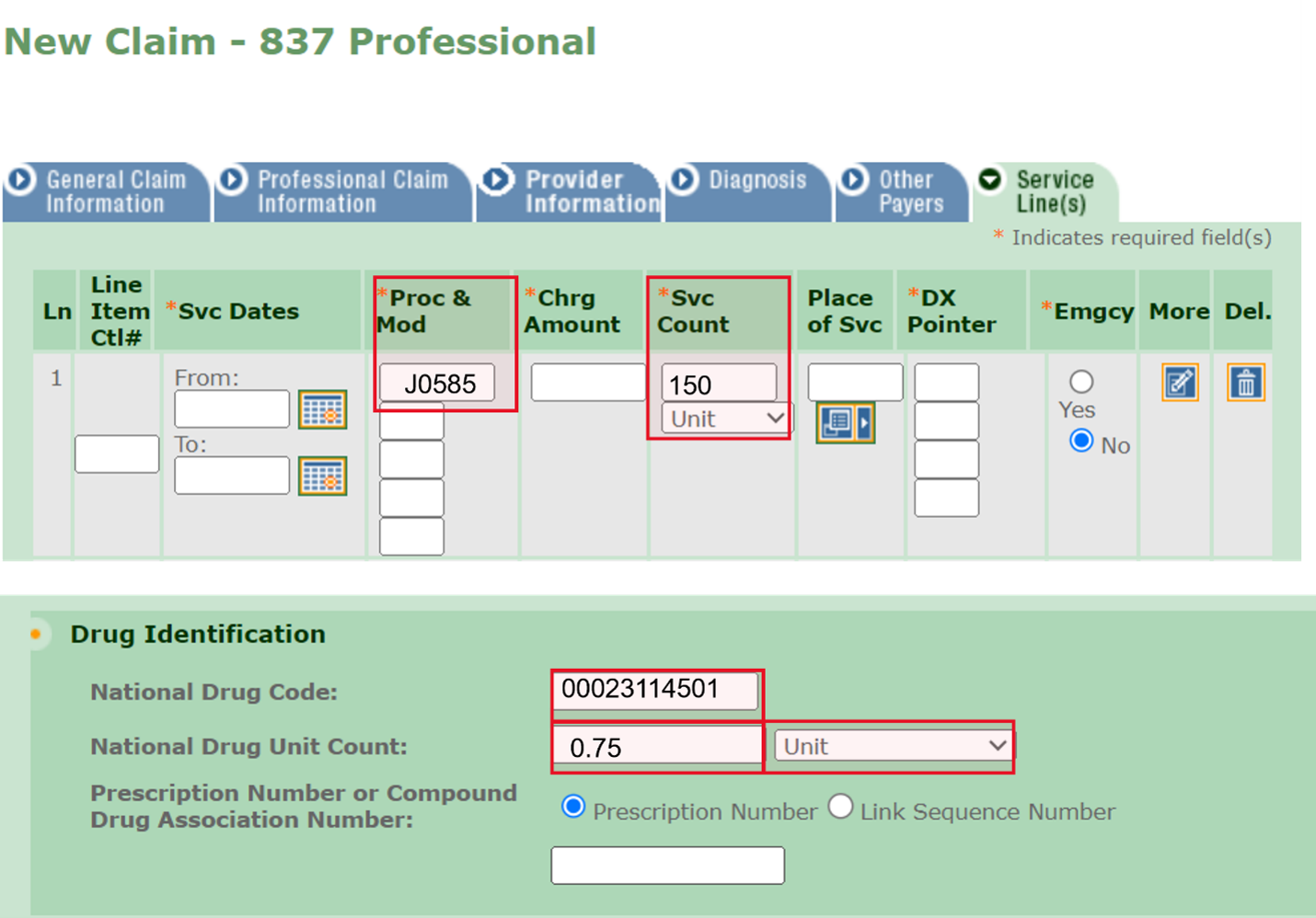Open Place of Svc lookup icon
Screen dimensions: 1316x918
(x=845, y=423)
